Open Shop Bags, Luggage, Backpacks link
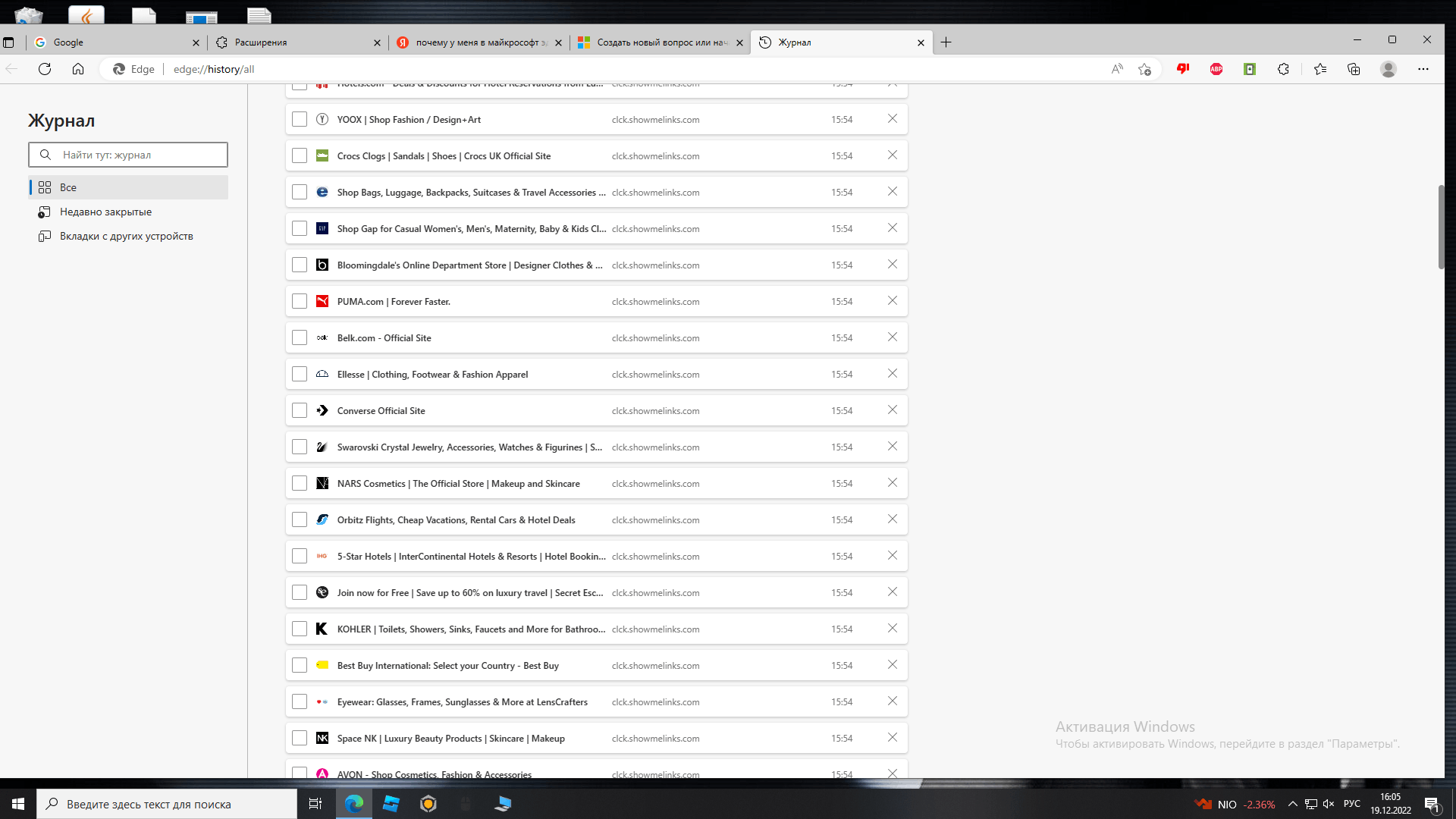 [471, 193]
